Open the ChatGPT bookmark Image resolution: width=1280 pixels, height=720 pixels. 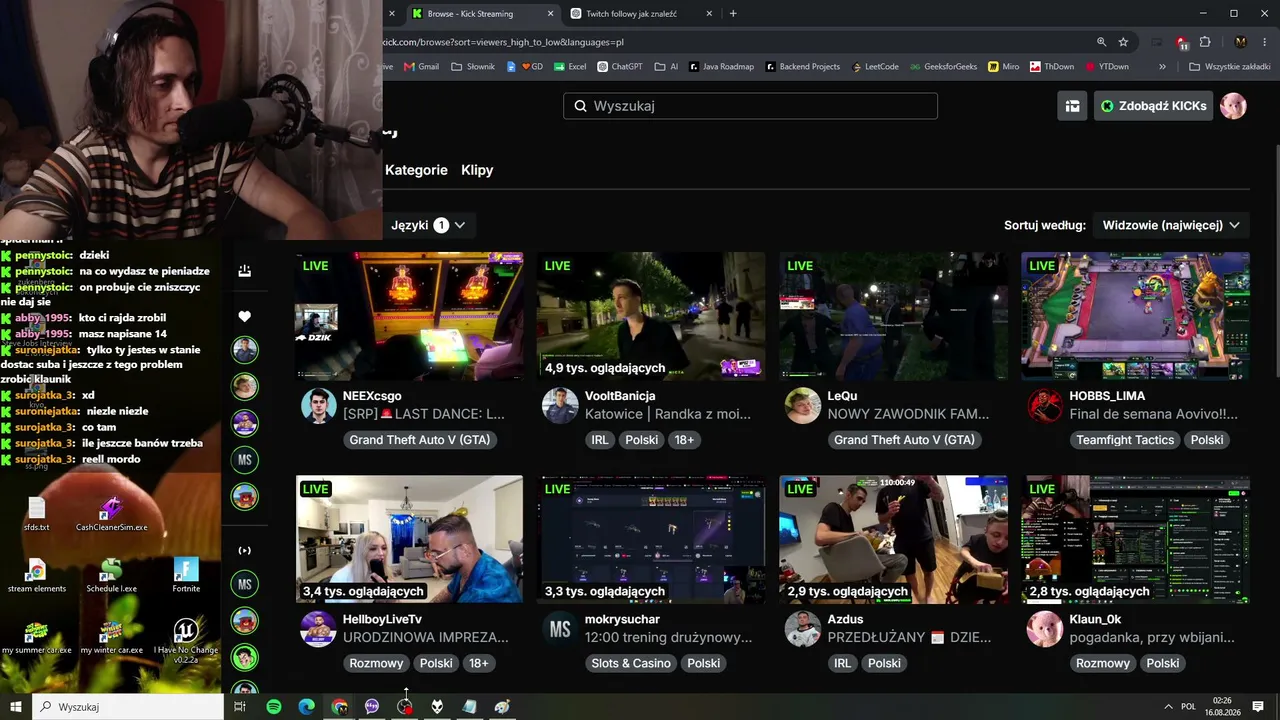point(620,67)
